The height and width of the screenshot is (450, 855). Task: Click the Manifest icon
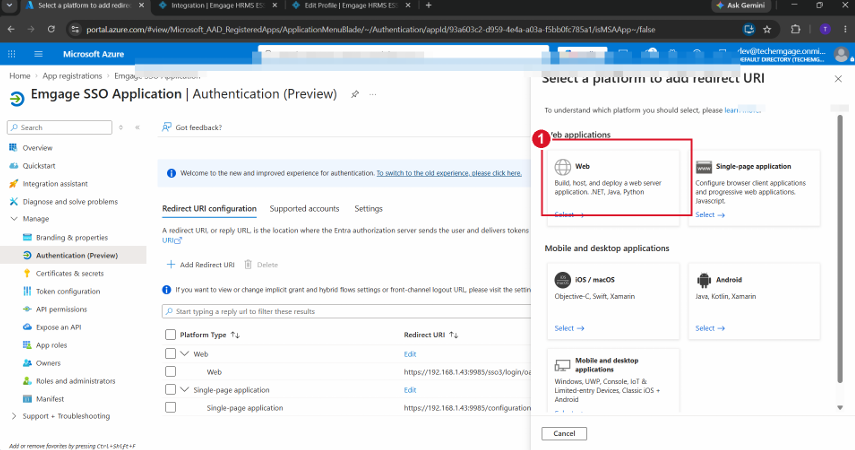(27, 399)
